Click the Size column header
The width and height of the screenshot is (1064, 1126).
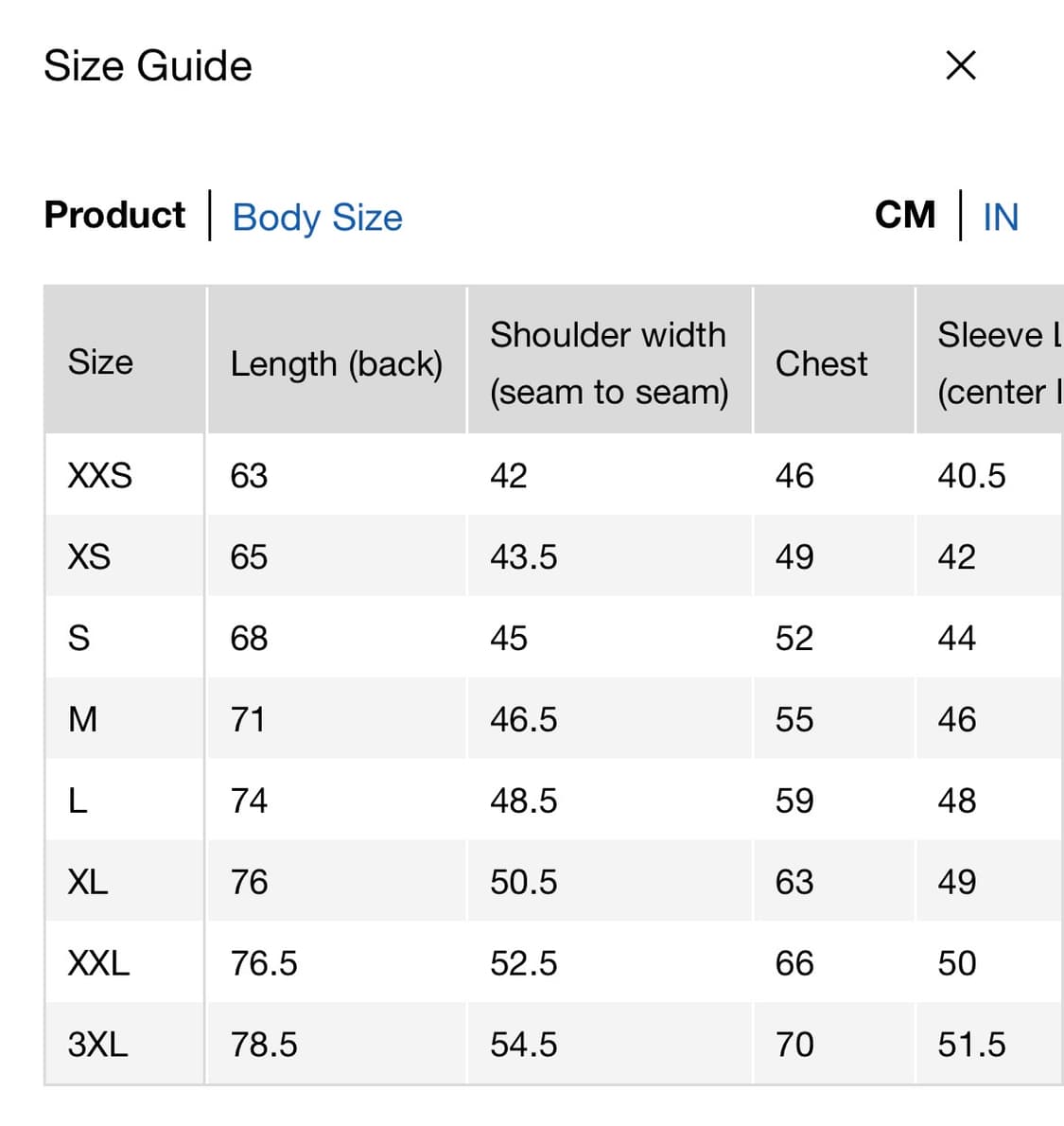pyautogui.click(x=100, y=362)
